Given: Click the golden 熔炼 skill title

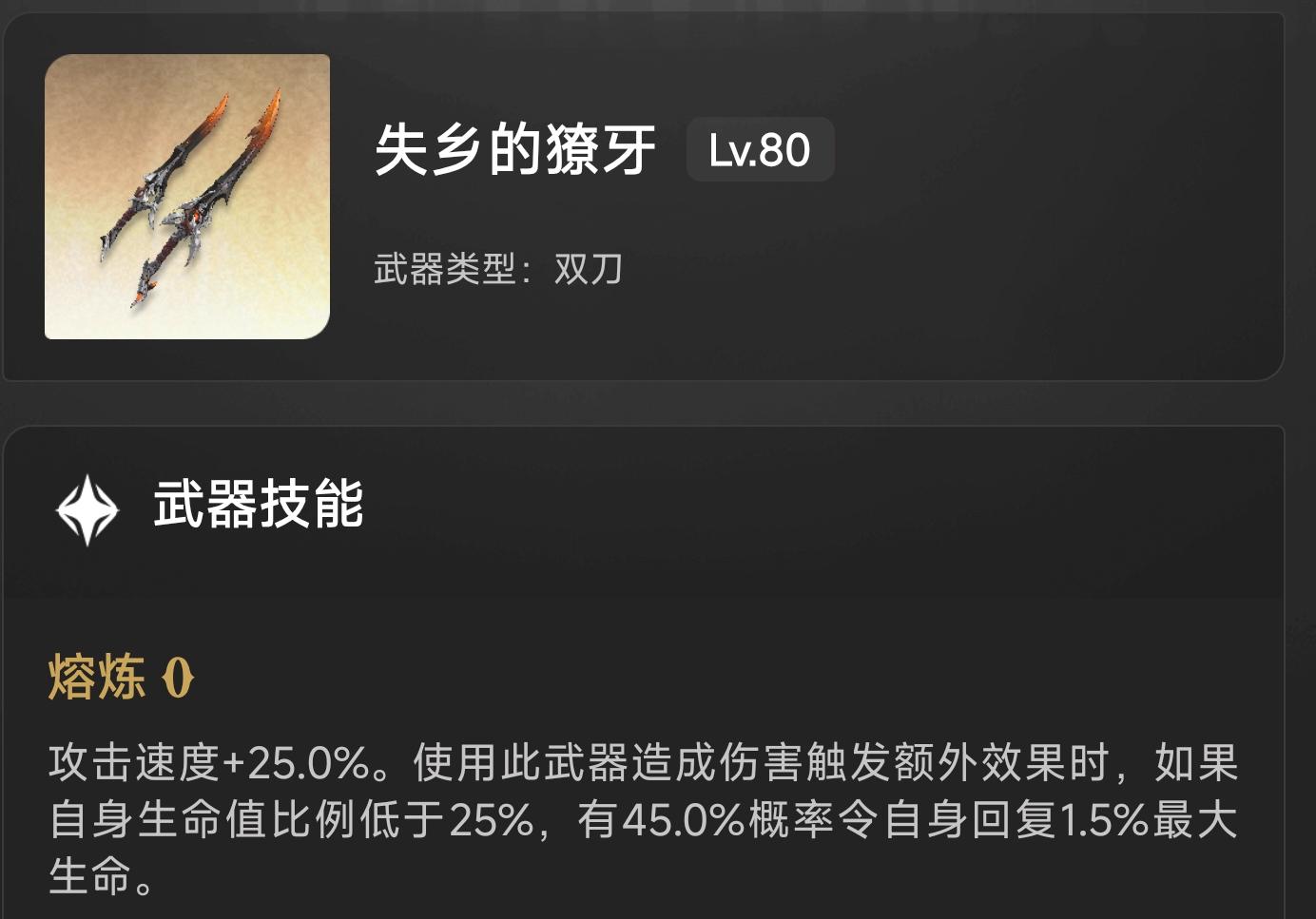Looking at the screenshot, I should point(97,679).
